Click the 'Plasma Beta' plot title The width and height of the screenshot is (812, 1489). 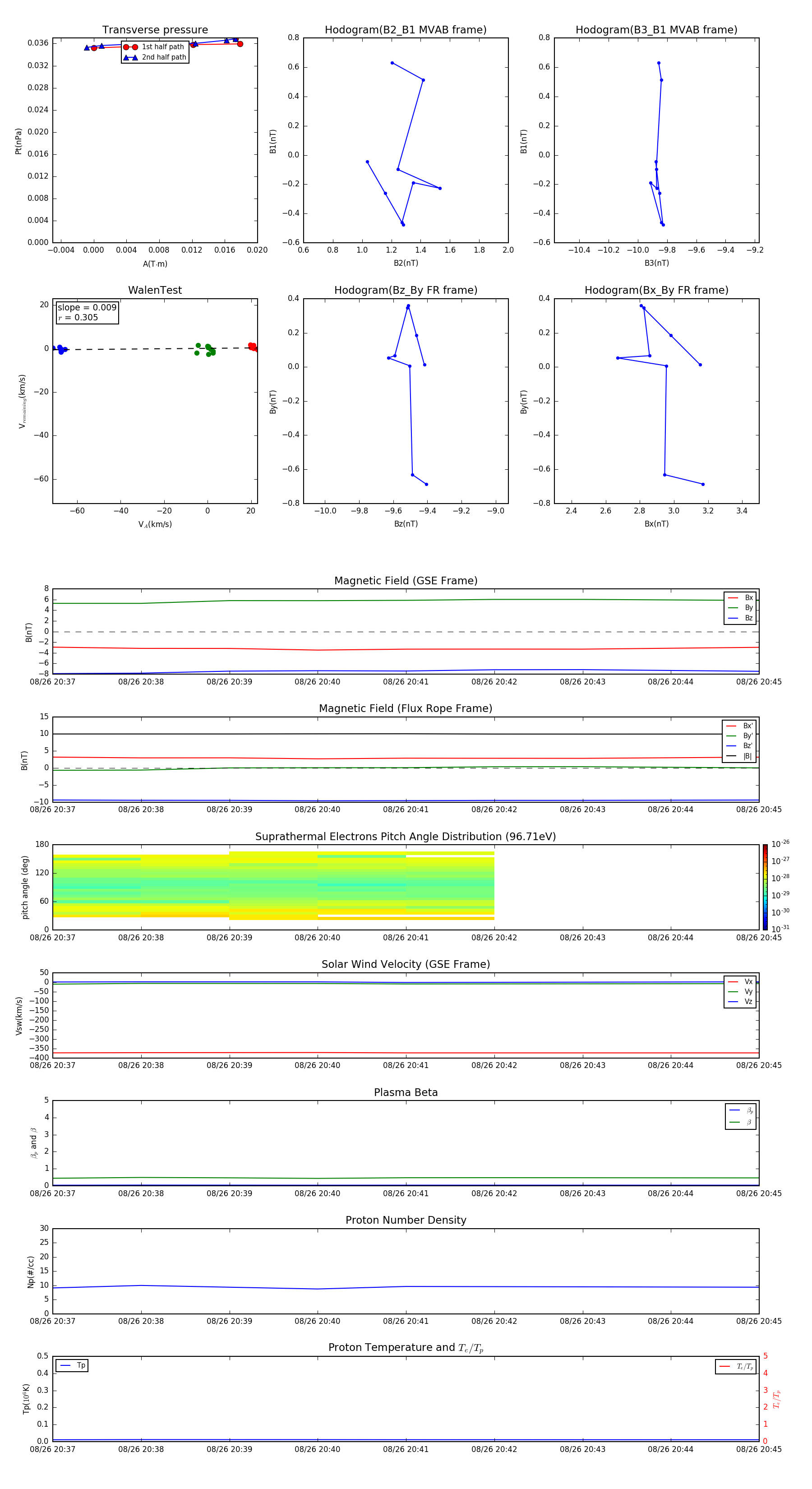pyautogui.click(x=406, y=1092)
